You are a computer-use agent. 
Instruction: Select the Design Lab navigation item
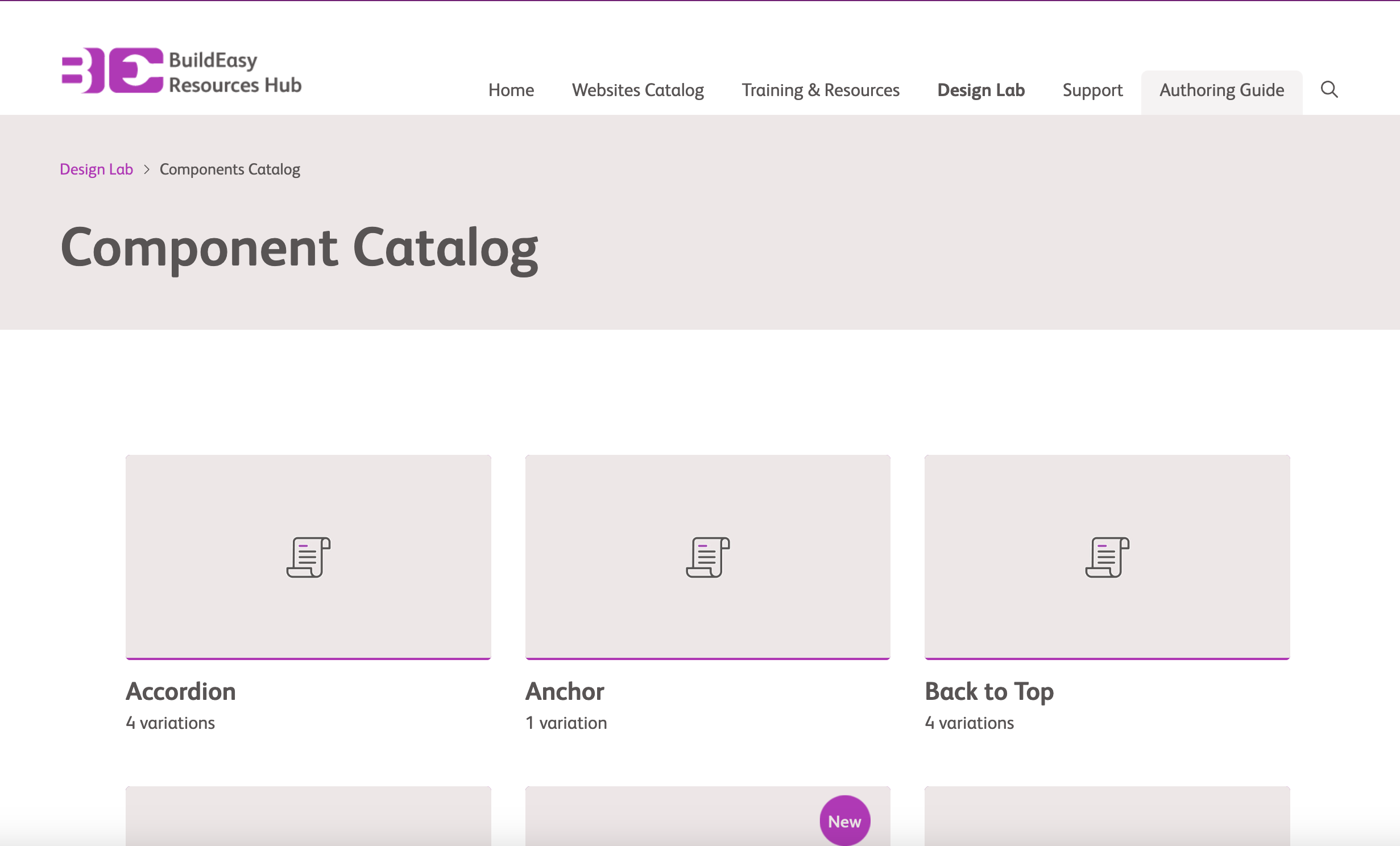pos(980,90)
